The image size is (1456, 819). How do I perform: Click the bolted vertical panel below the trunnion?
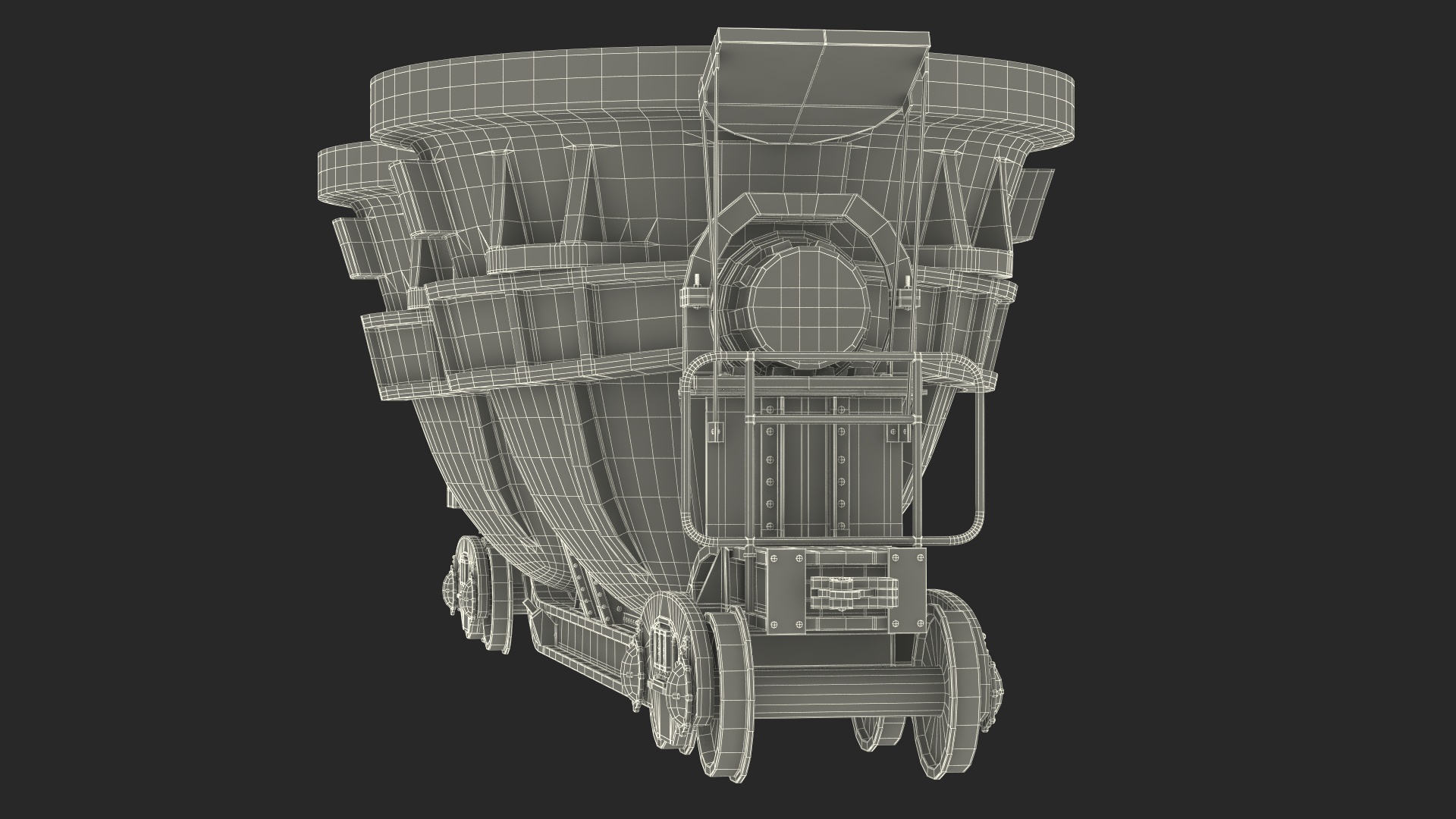point(804,468)
